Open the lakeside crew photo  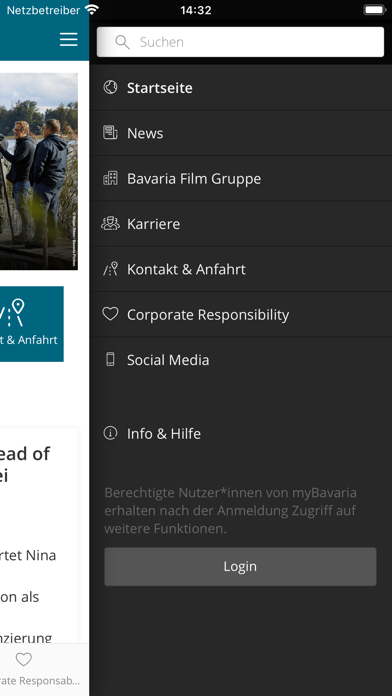(x=39, y=171)
